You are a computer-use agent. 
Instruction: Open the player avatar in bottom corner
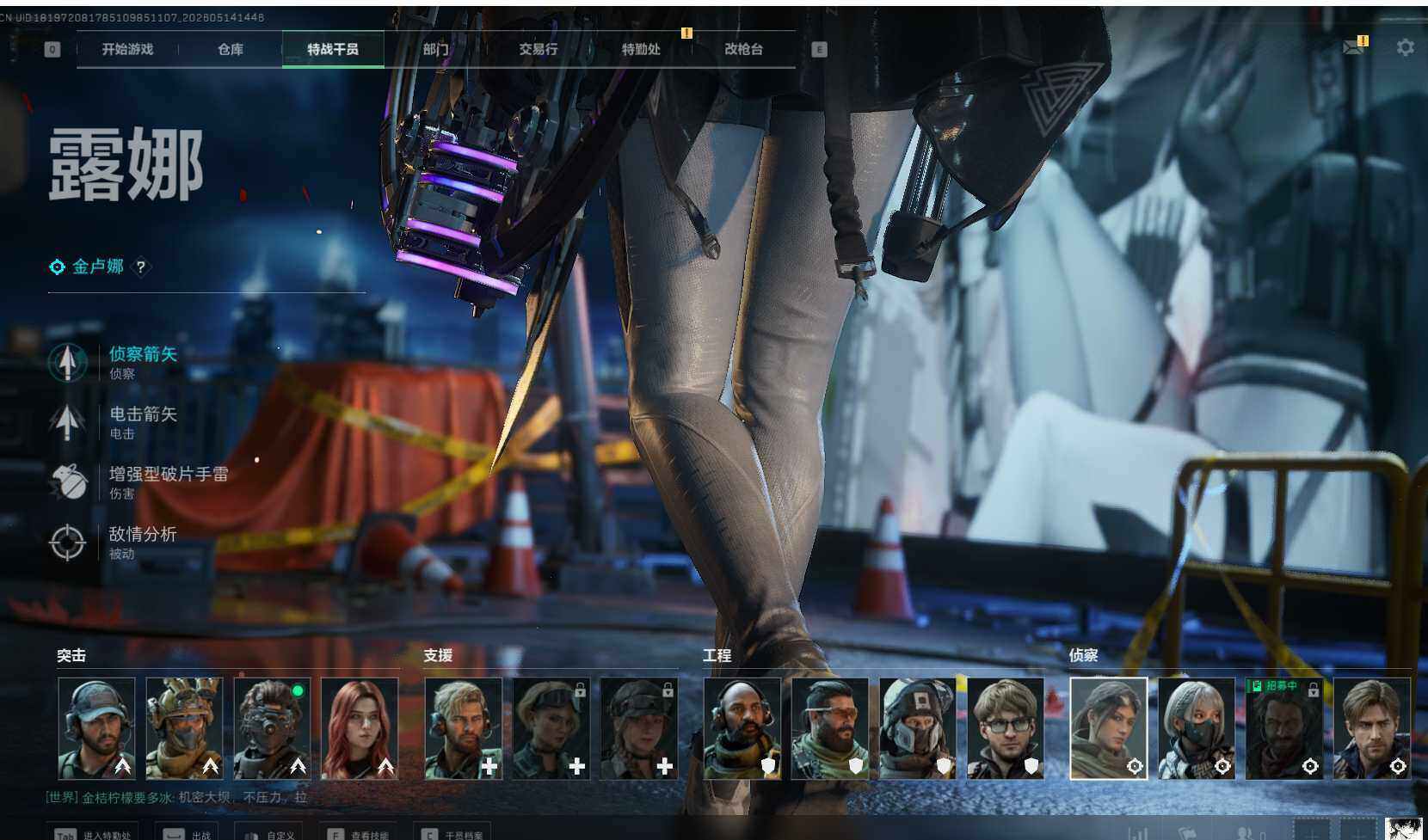pyautogui.click(x=1403, y=829)
